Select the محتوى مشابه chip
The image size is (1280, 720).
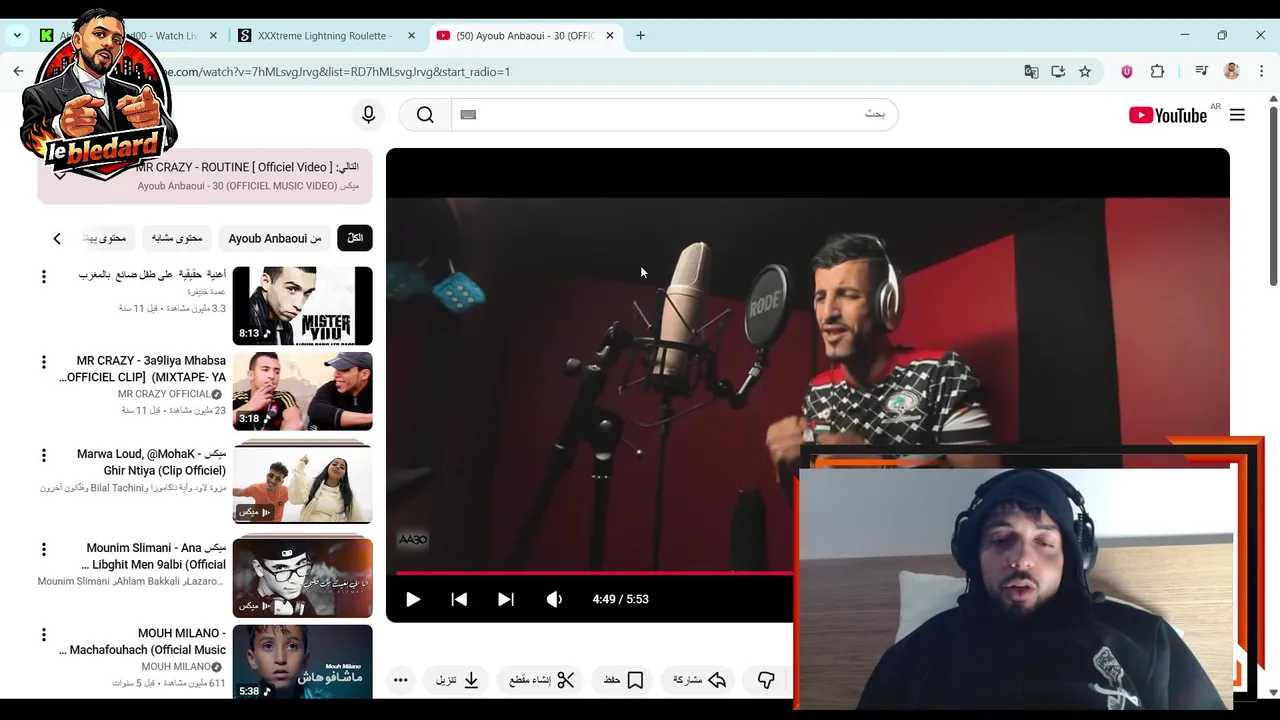177,238
